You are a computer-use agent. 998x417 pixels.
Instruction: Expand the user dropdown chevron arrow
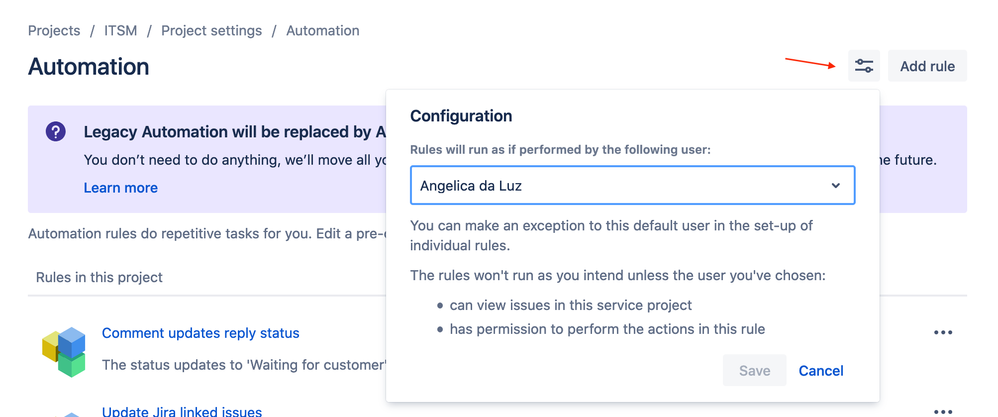[836, 186]
